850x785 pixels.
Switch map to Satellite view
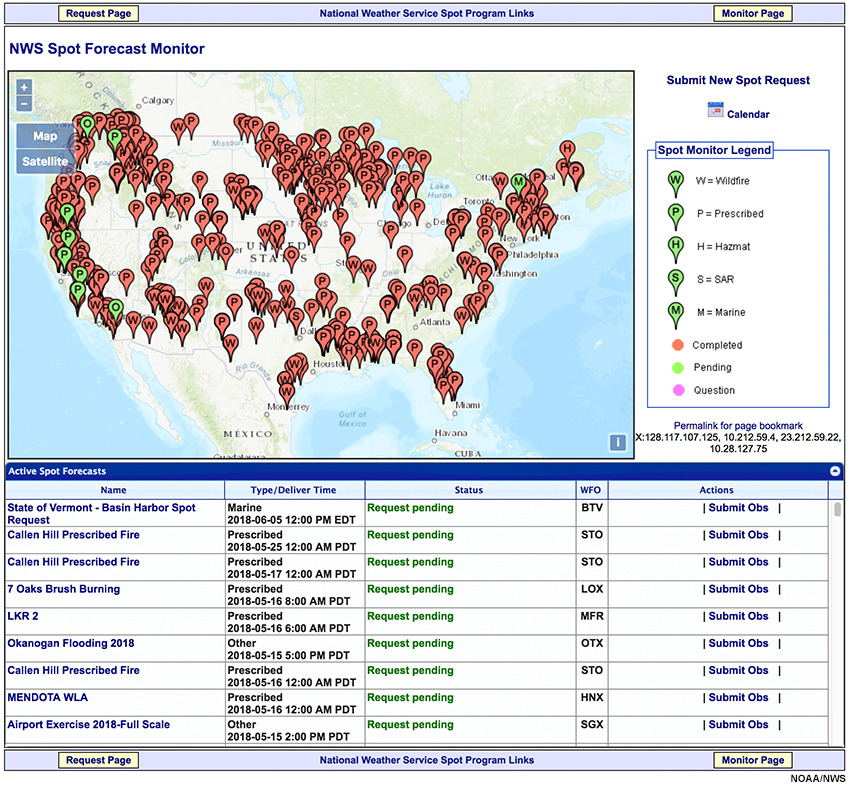tap(44, 161)
